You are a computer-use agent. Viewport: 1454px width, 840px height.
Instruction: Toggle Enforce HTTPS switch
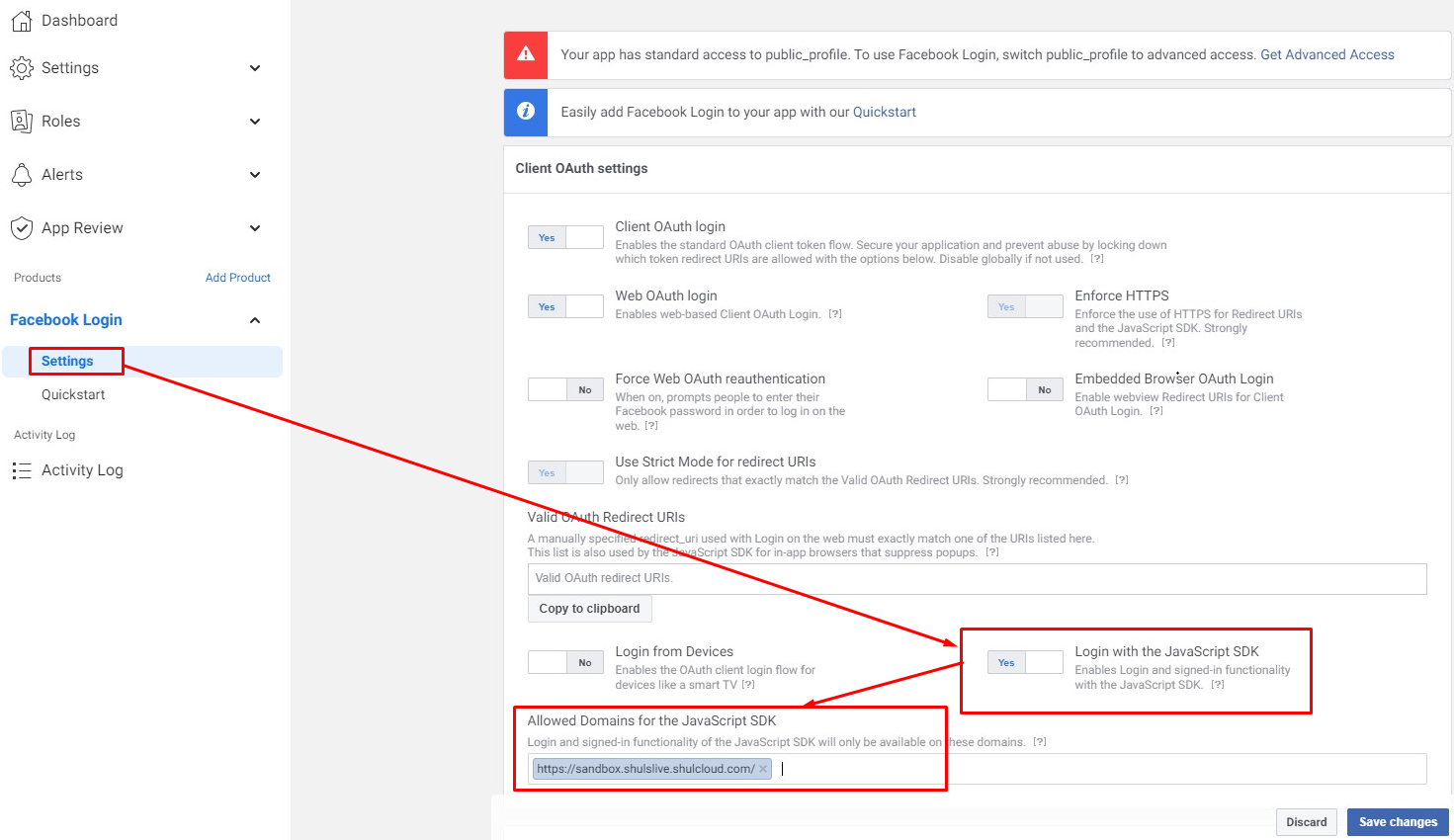click(1025, 307)
